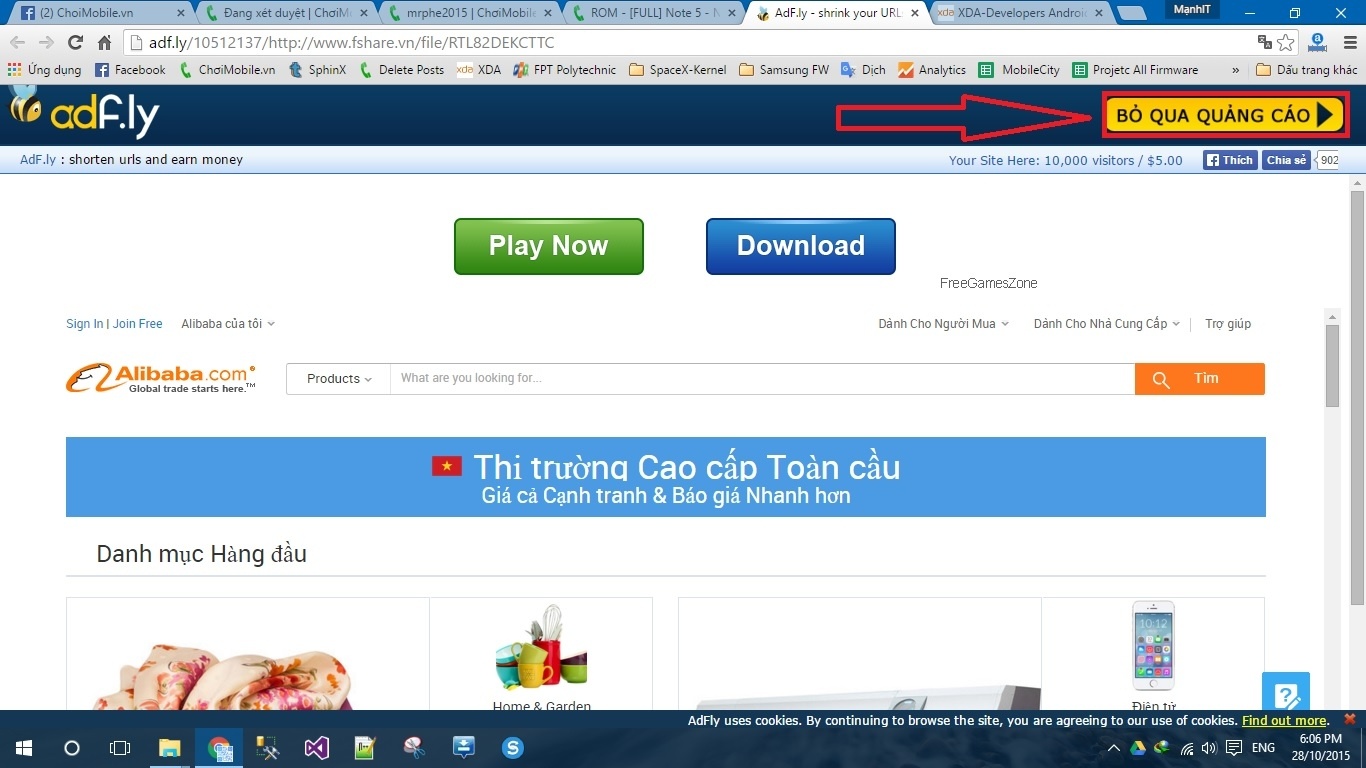
Task: Expand the Alibaba của tôi dropdown
Action: pos(228,324)
